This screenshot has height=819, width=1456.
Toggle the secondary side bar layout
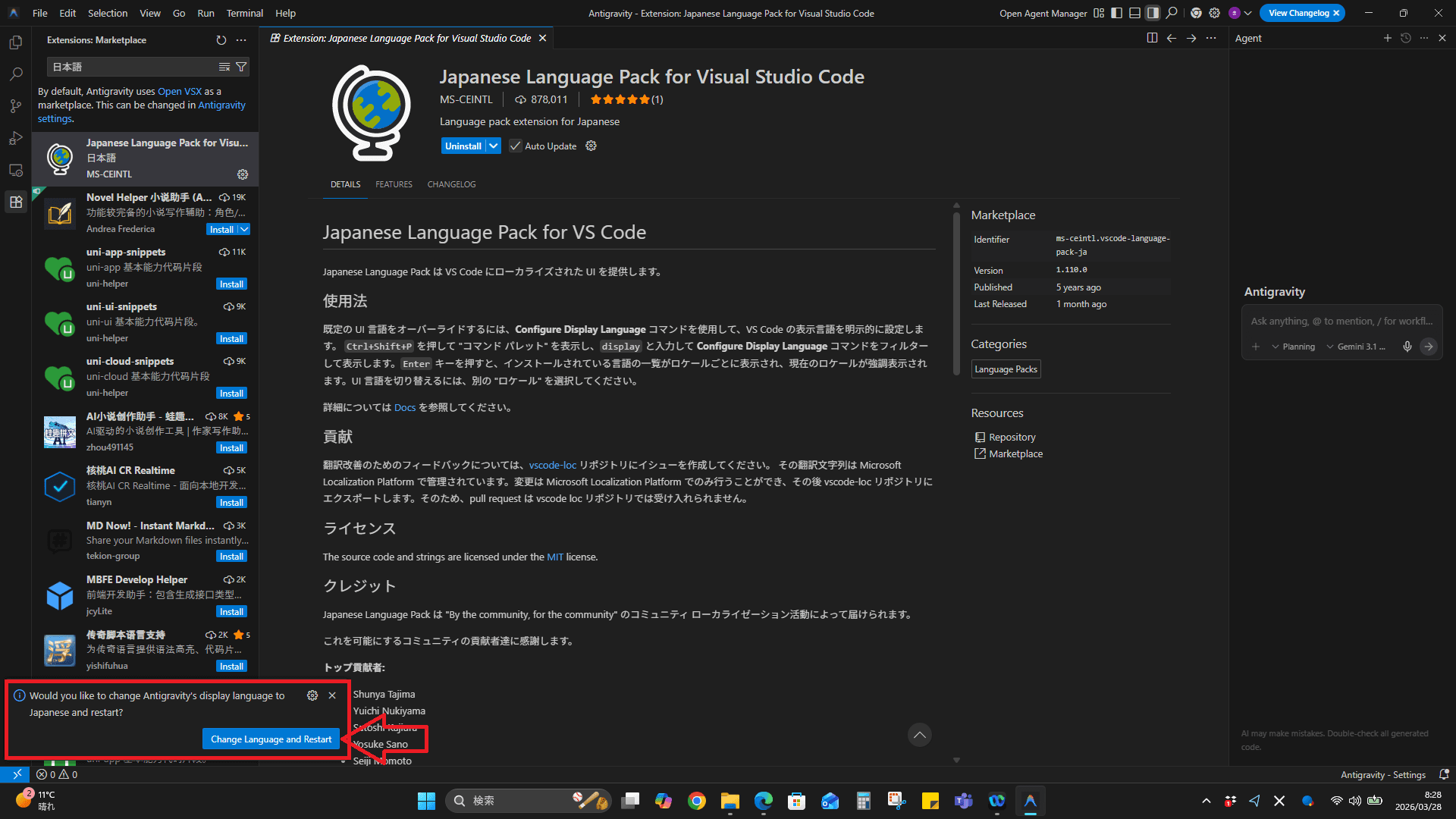tap(1153, 13)
